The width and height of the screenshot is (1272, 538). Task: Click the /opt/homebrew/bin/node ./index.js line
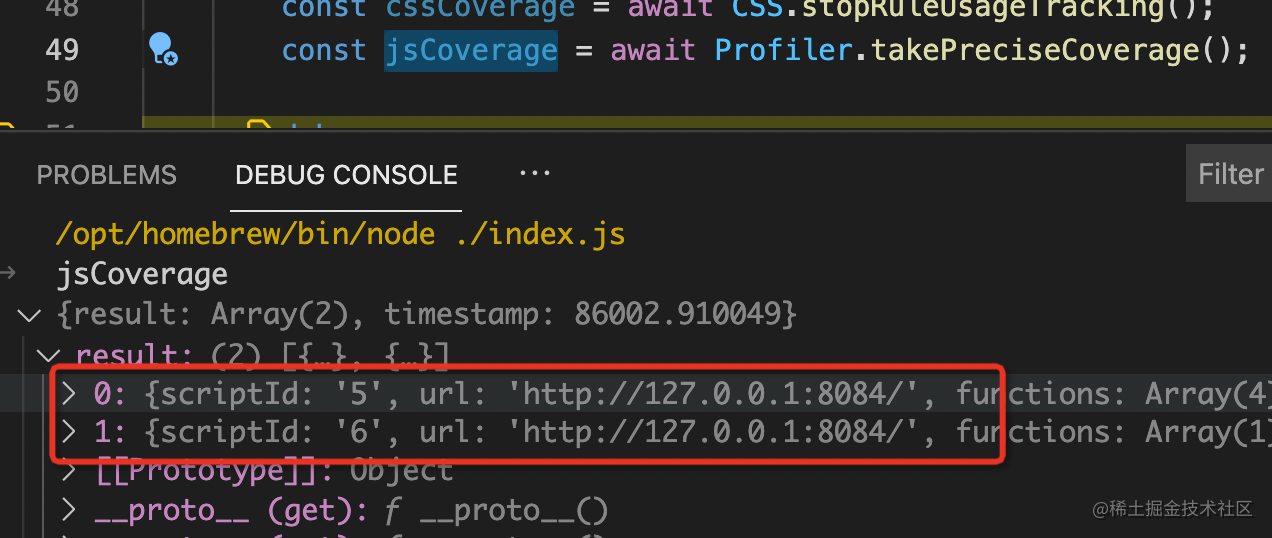pos(340,234)
